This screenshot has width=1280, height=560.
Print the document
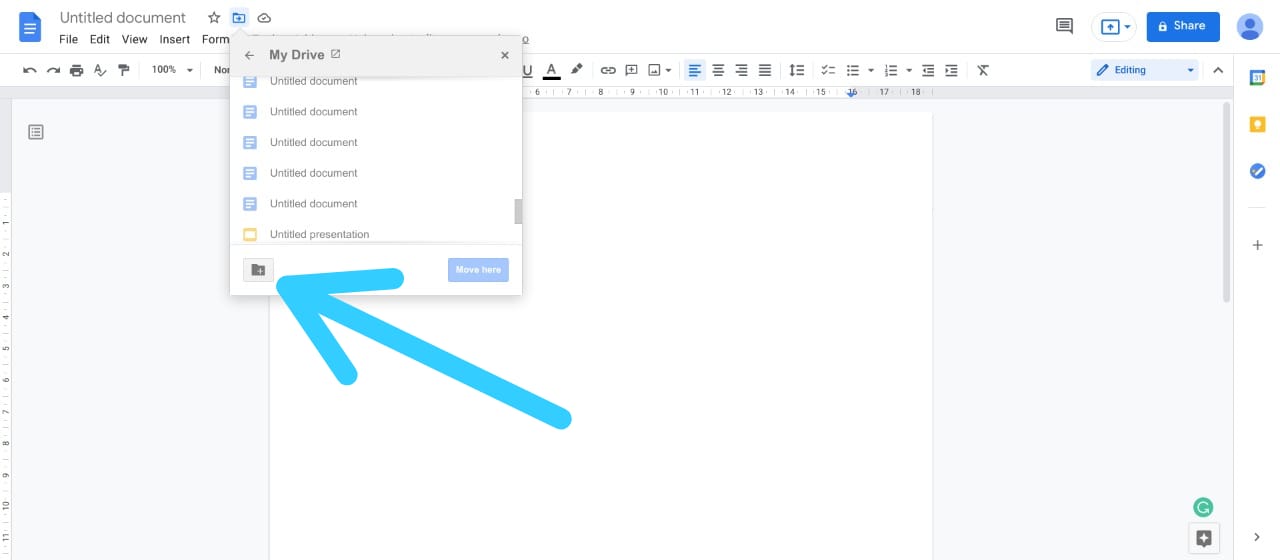[x=76, y=70]
